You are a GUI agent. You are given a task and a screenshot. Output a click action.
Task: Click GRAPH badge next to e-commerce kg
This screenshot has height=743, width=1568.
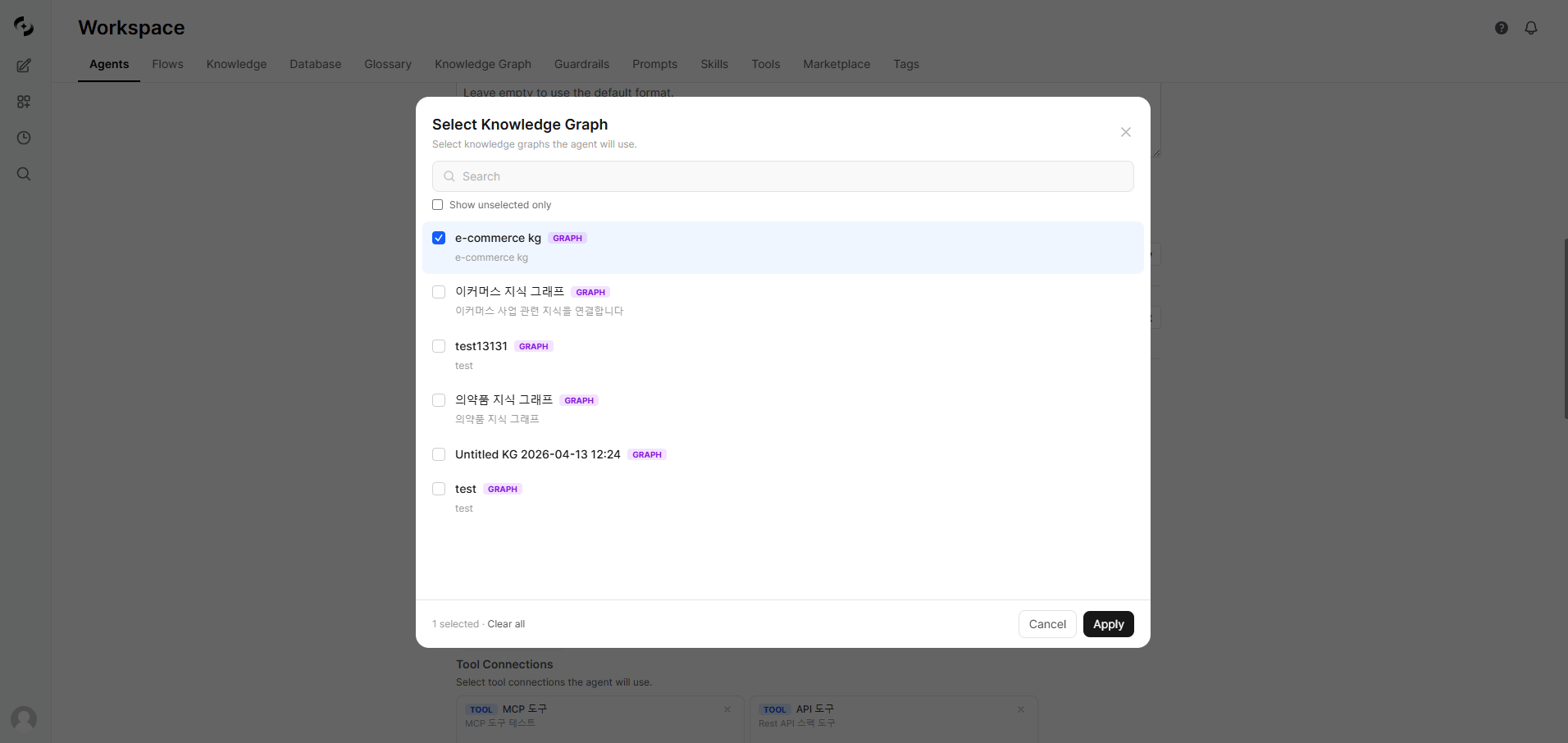(x=567, y=238)
